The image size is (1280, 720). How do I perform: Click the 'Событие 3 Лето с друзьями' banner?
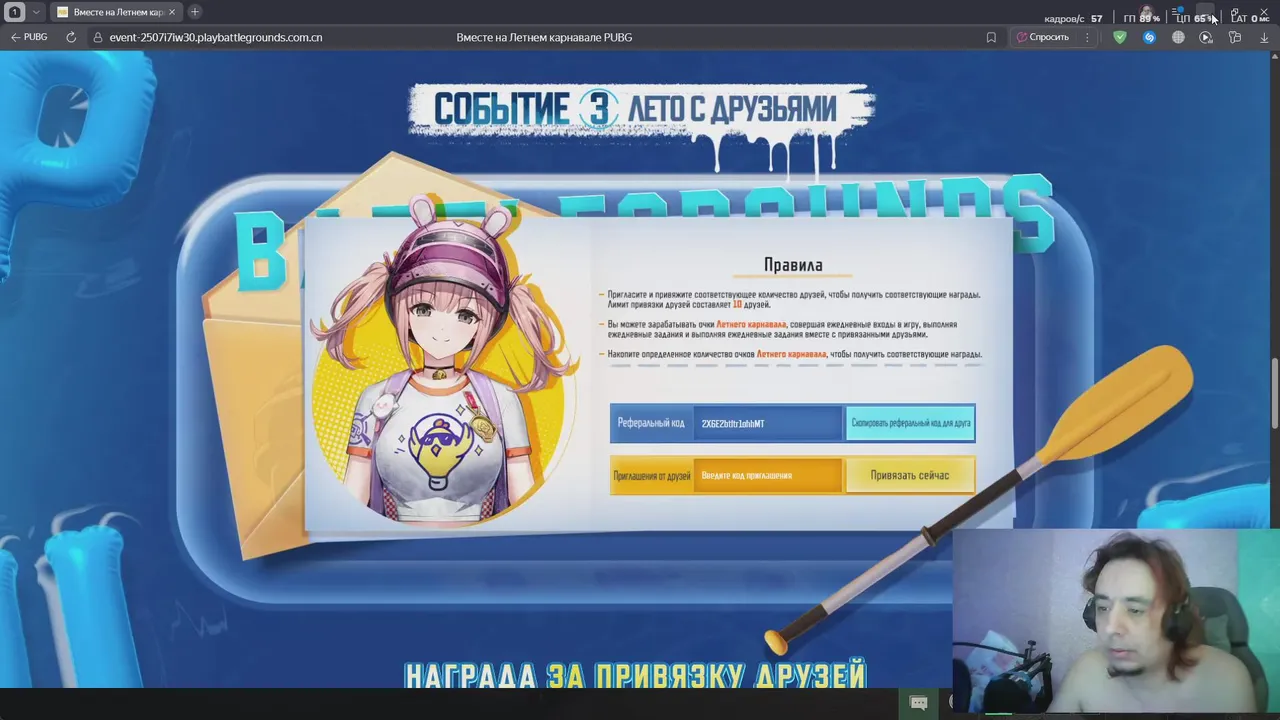click(x=640, y=110)
